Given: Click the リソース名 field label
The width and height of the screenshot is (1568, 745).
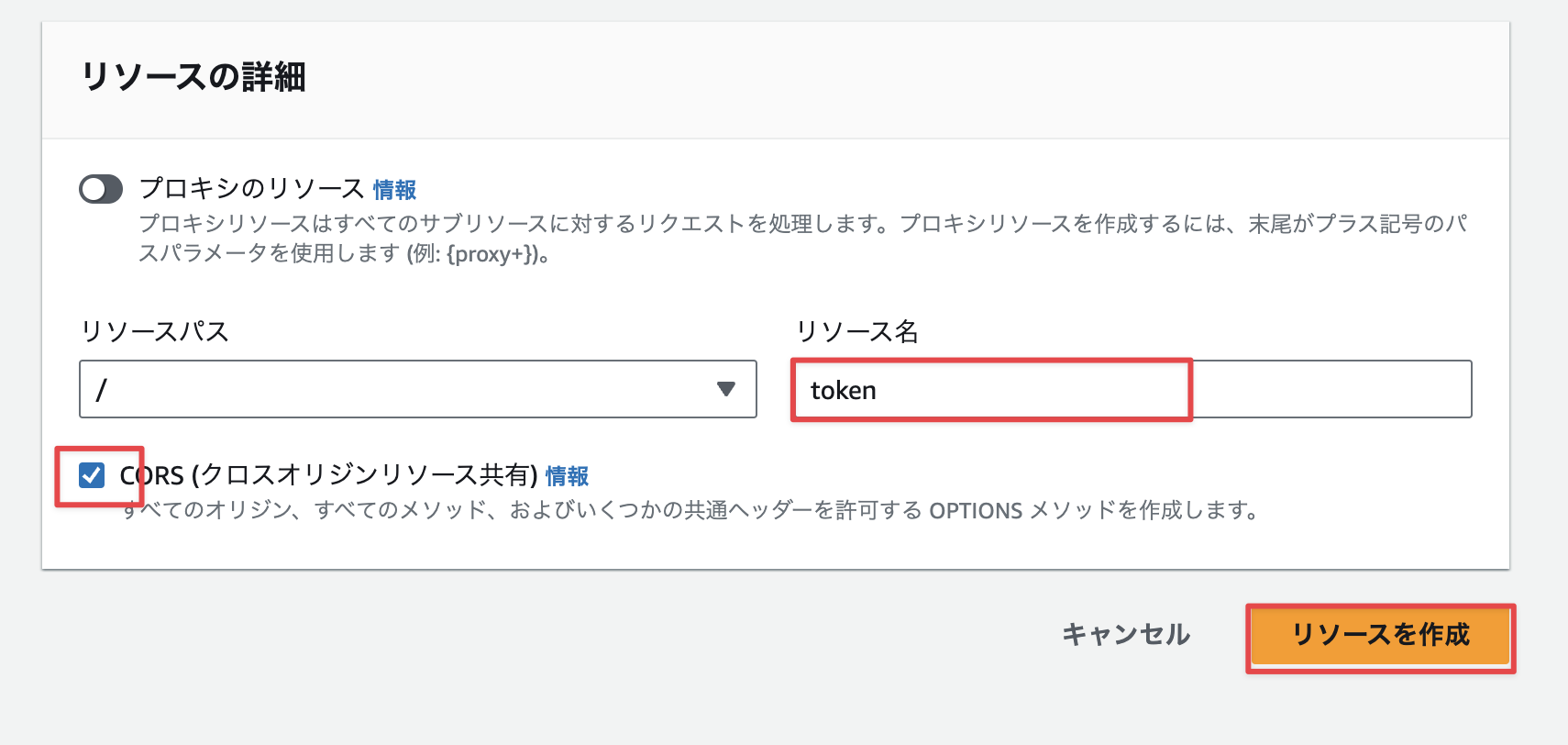Looking at the screenshot, I should (857, 331).
